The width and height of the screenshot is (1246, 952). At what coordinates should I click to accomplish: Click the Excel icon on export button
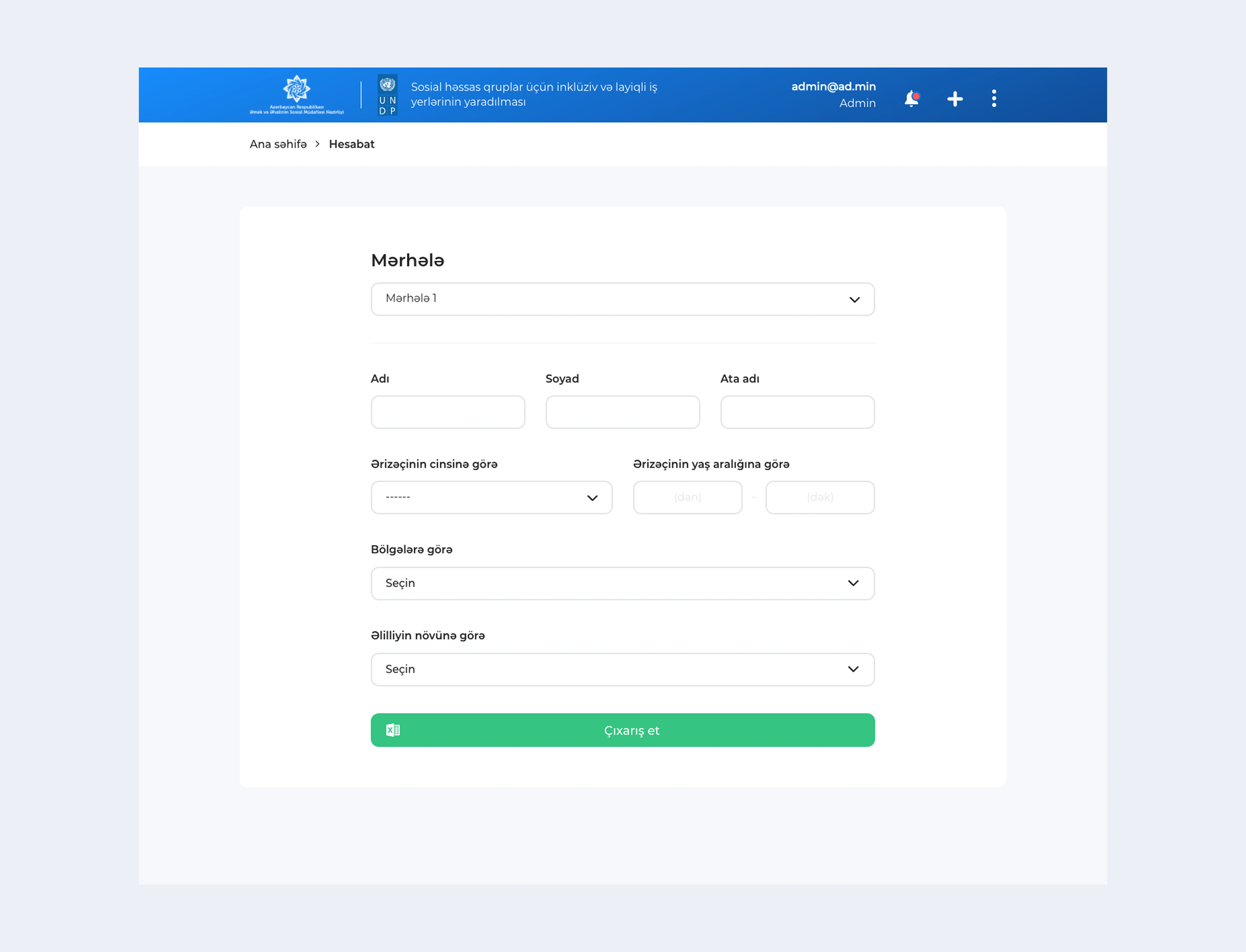pyautogui.click(x=393, y=730)
